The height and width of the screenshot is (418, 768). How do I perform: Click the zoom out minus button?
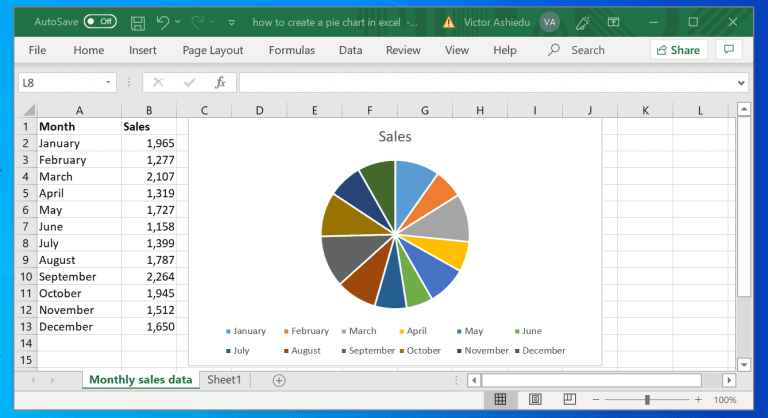[x=596, y=400]
